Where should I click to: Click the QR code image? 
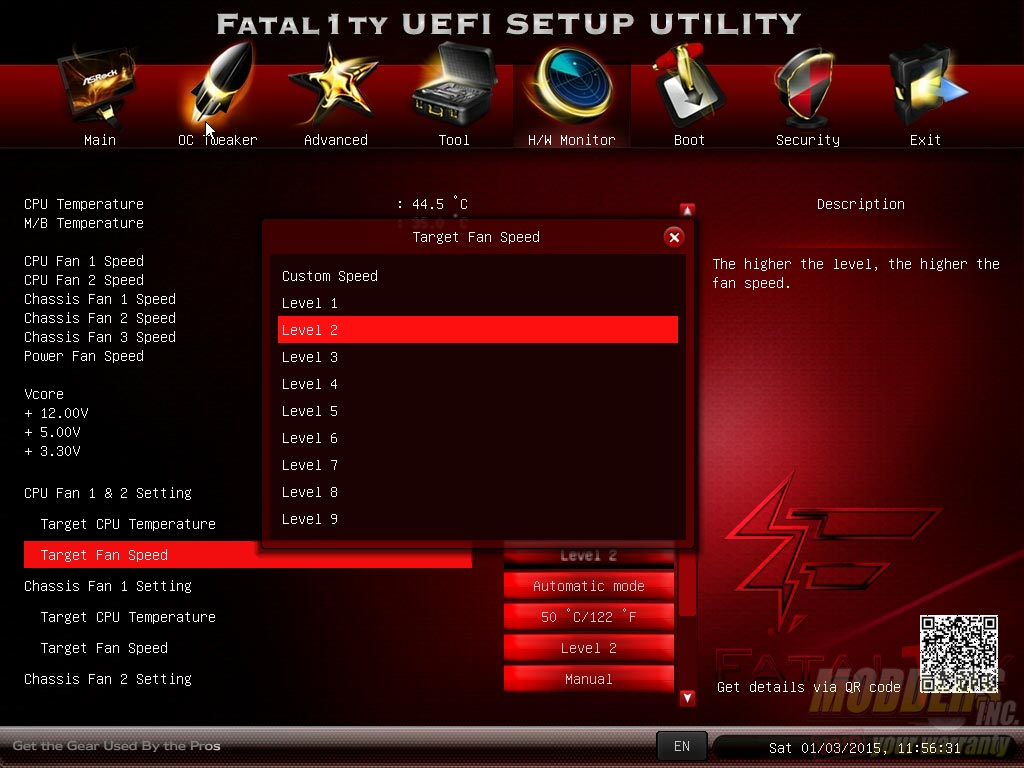coord(958,654)
